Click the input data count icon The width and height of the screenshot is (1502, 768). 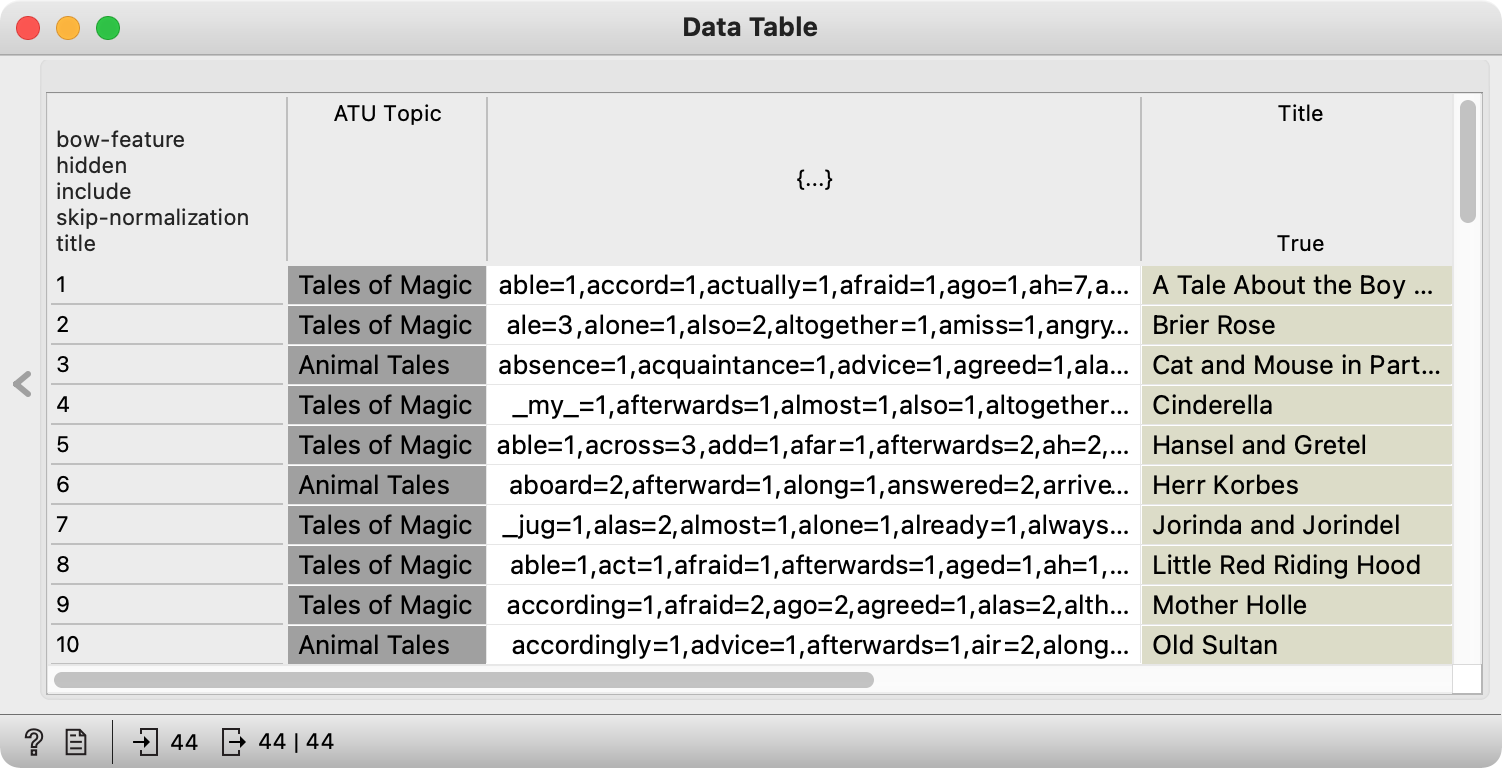(x=146, y=742)
